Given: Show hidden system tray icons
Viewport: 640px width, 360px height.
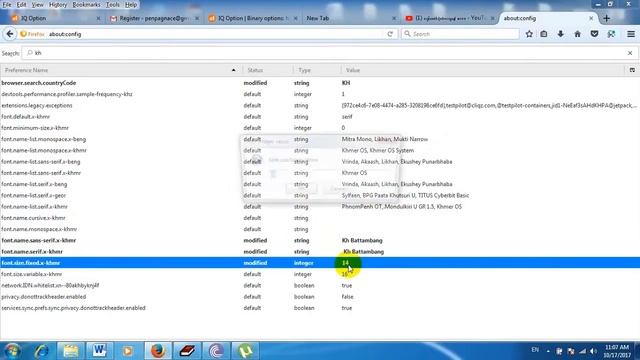Looking at the screenshot, I should coord(548,351).
